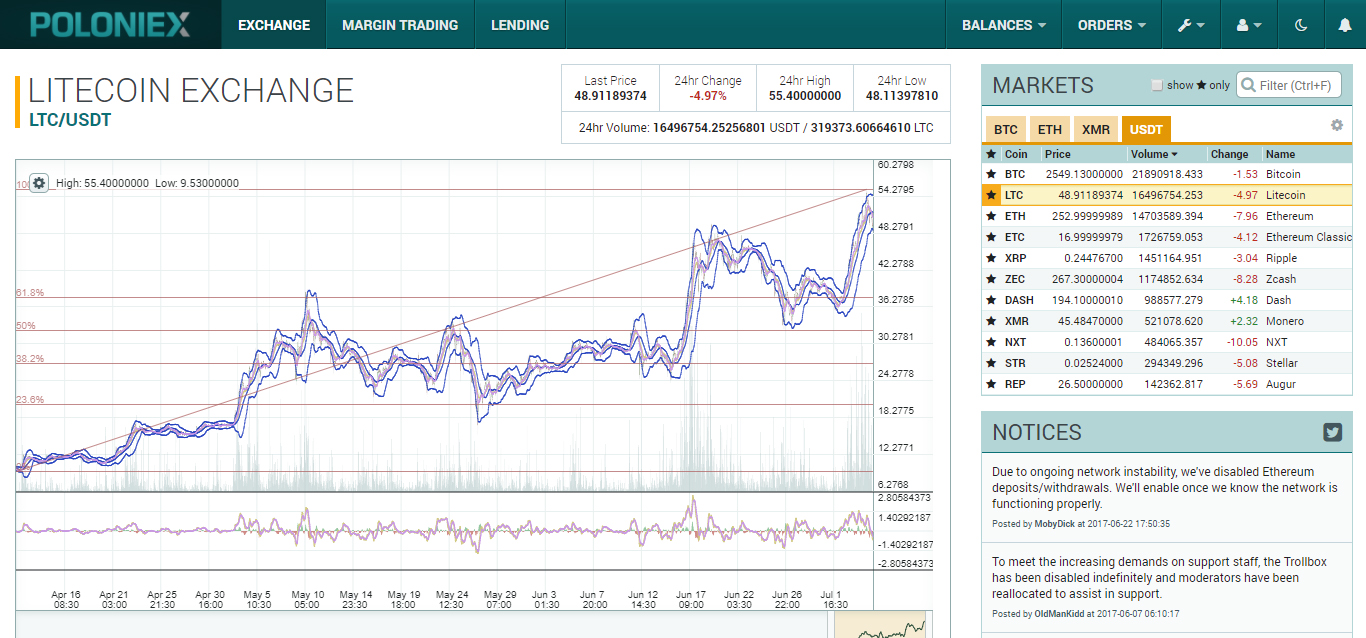
Task: Select Augur market row
Action: [x=1166, y=384]
